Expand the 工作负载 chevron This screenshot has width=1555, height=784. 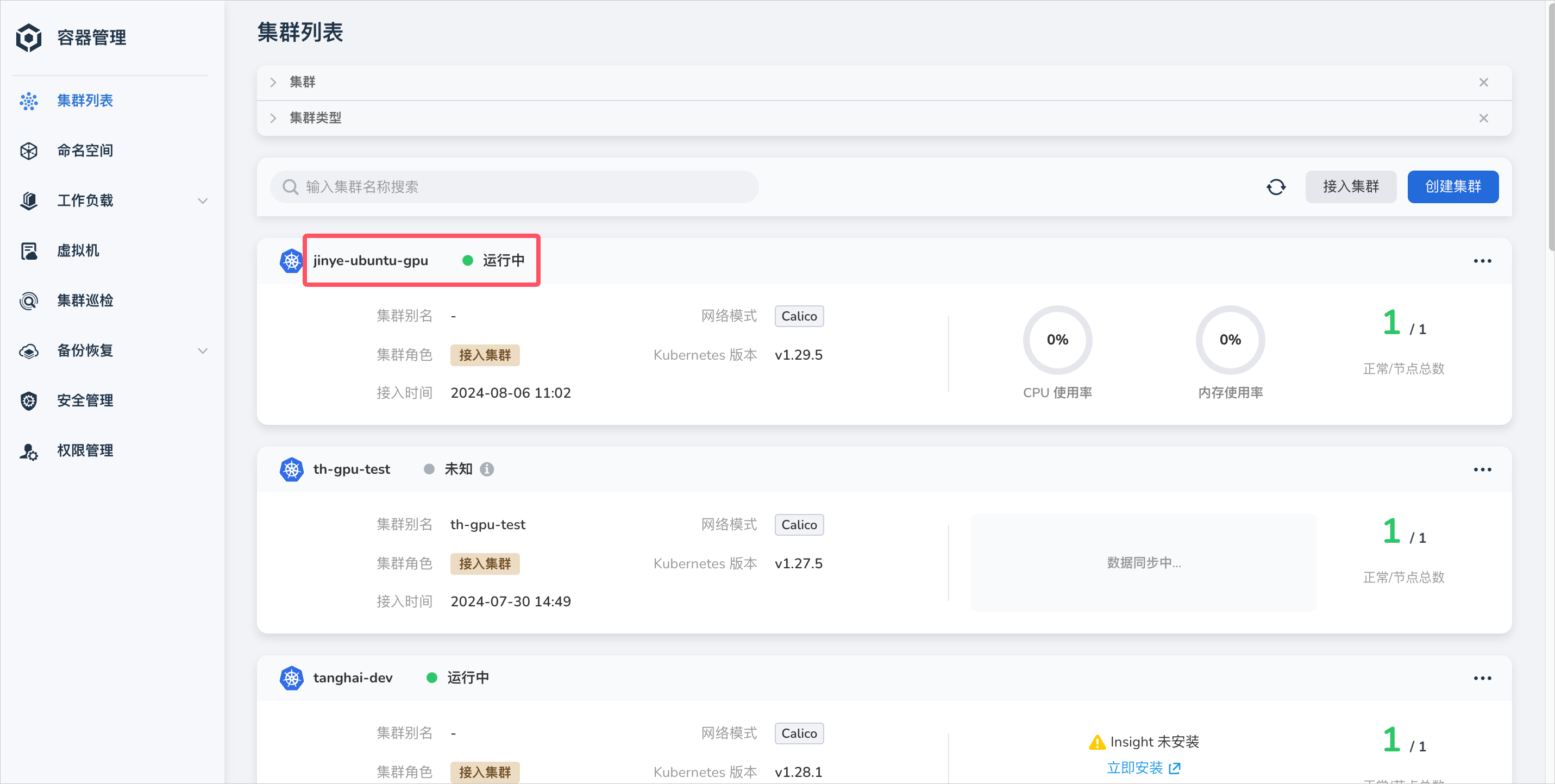203,201
